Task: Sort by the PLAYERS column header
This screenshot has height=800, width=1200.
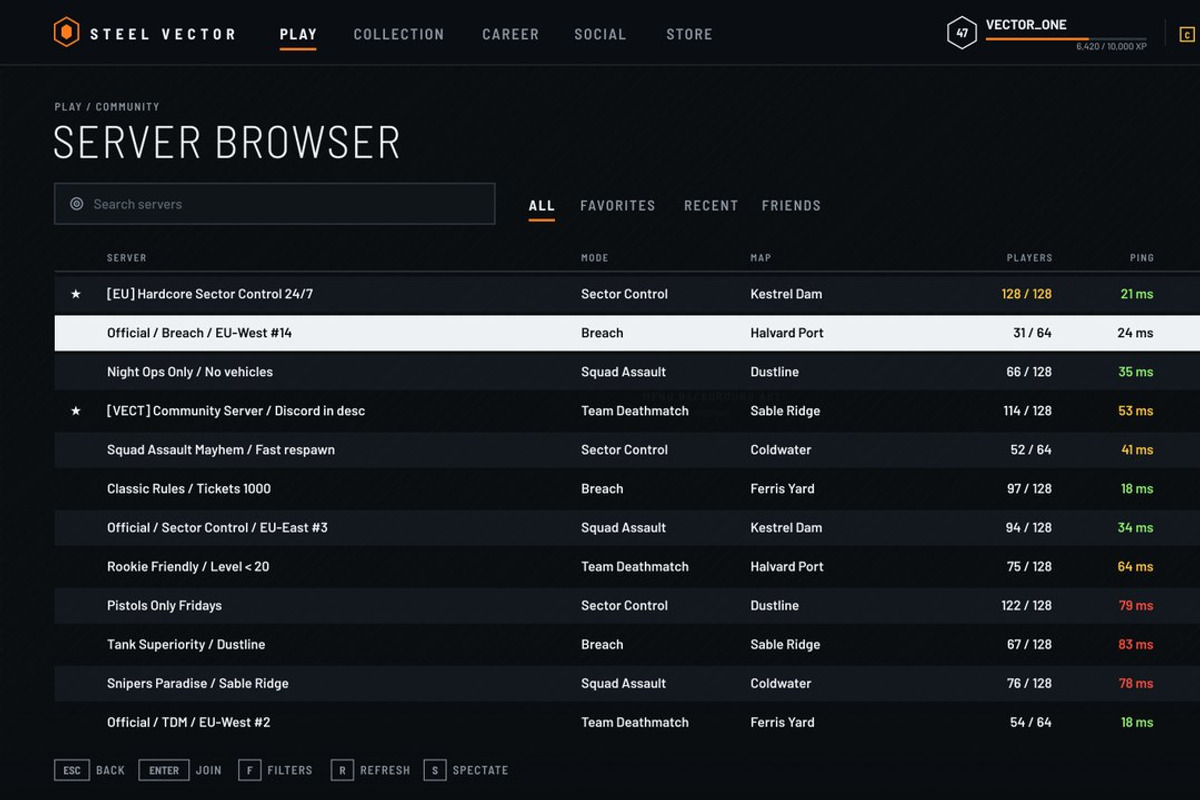Action: (x=1029, y=258)
